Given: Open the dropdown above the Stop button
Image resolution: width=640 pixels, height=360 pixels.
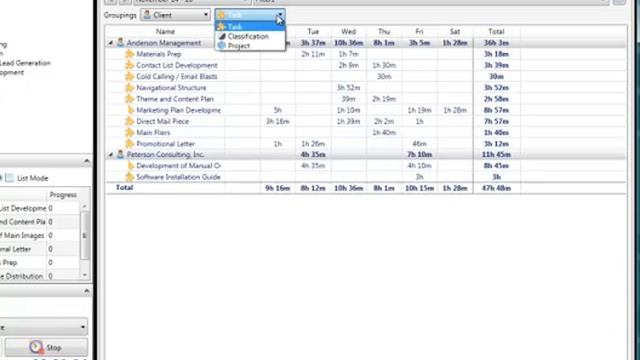Looking at the screenshot, I should click(83, 327).
